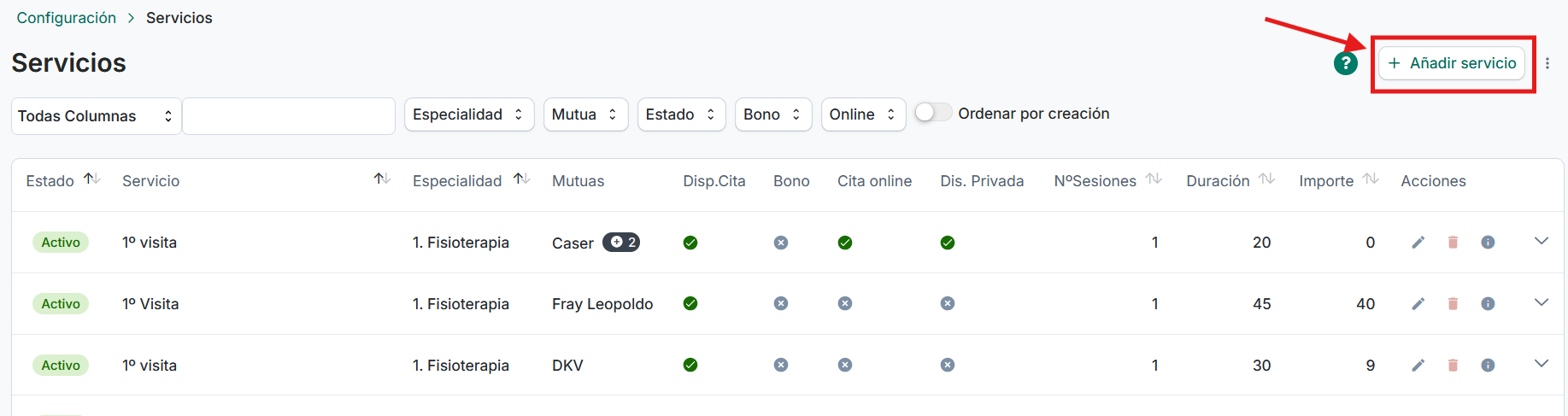Show info for the DKV service
1568x416 pixels.
coord(1488,365)
